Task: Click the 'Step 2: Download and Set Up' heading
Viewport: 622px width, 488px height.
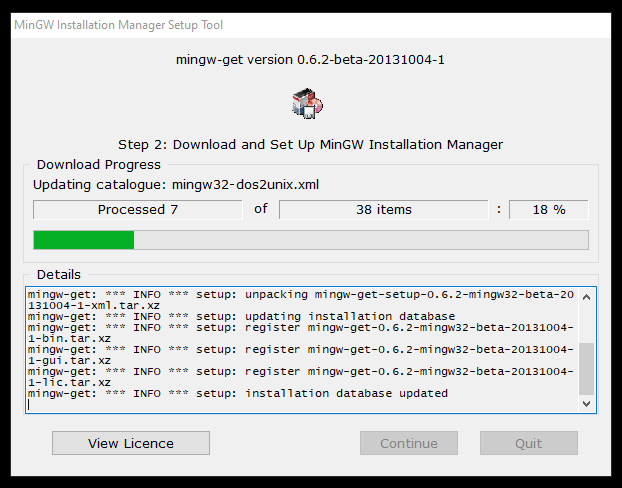Action: tap(310, 144)
